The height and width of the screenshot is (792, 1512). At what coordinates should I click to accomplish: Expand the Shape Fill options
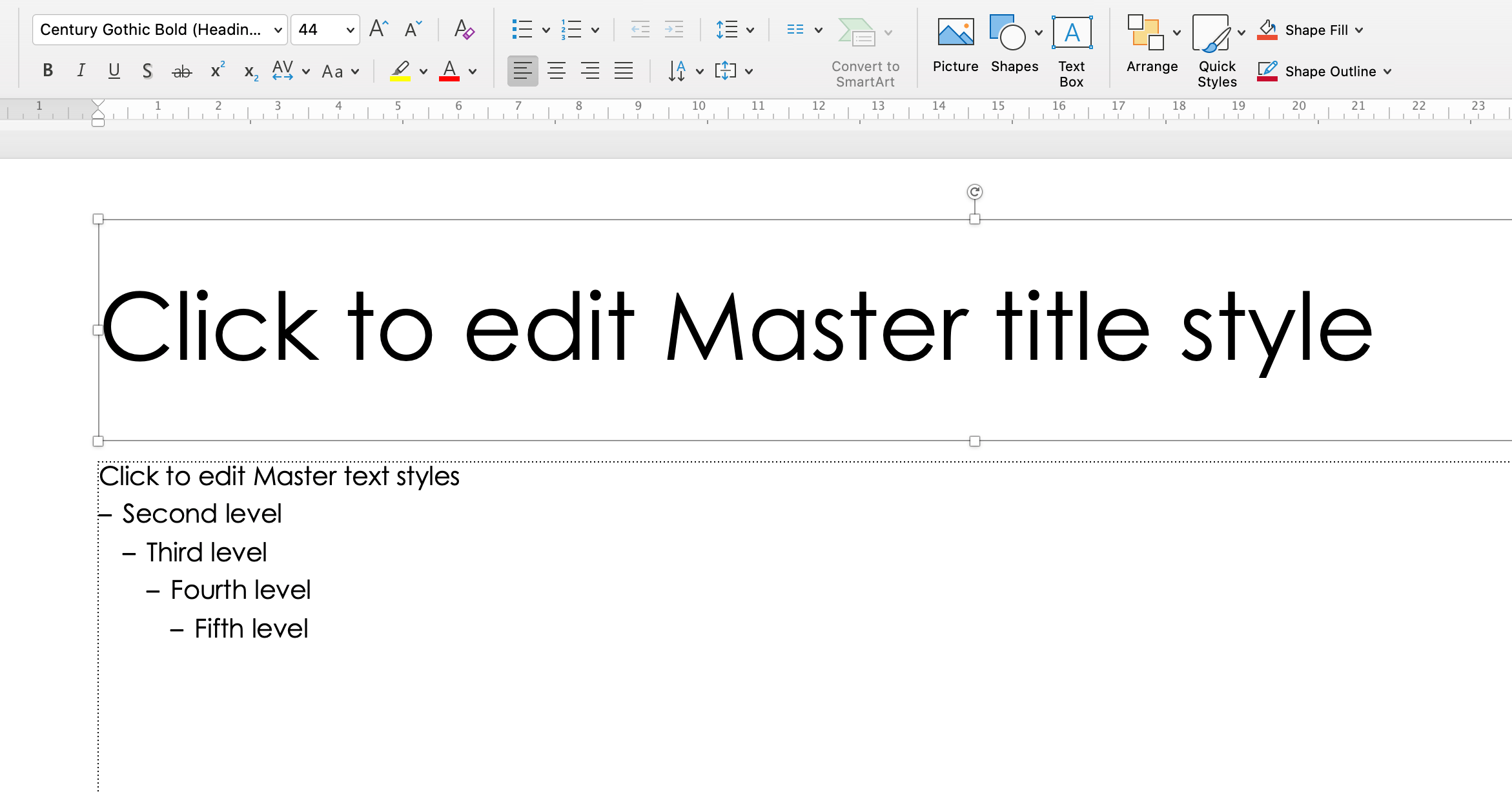pyautogui.click(x=1359, y=30)
